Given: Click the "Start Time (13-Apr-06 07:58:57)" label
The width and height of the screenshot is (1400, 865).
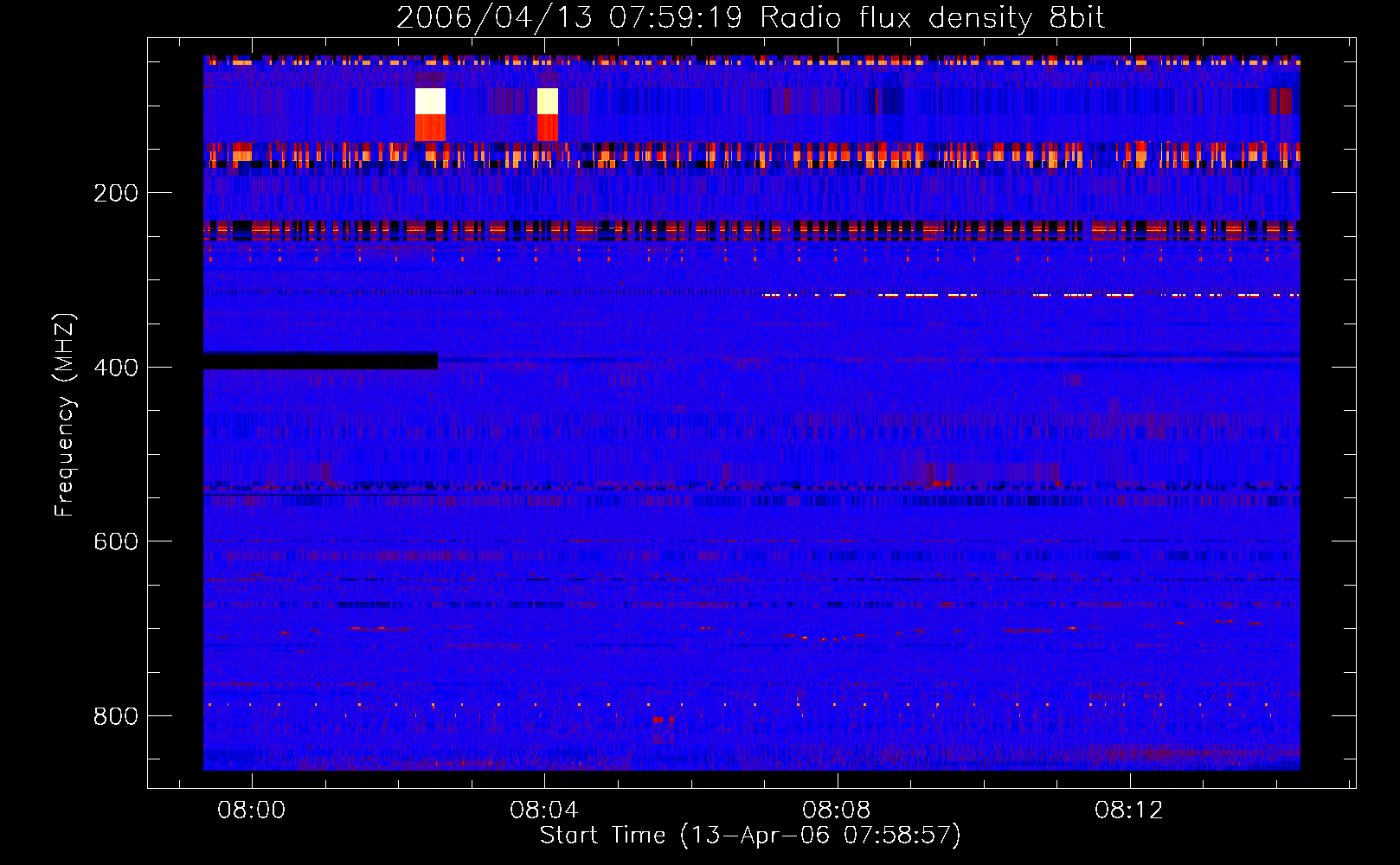Looking at the screenshot, I should click(x=750, y=836).
